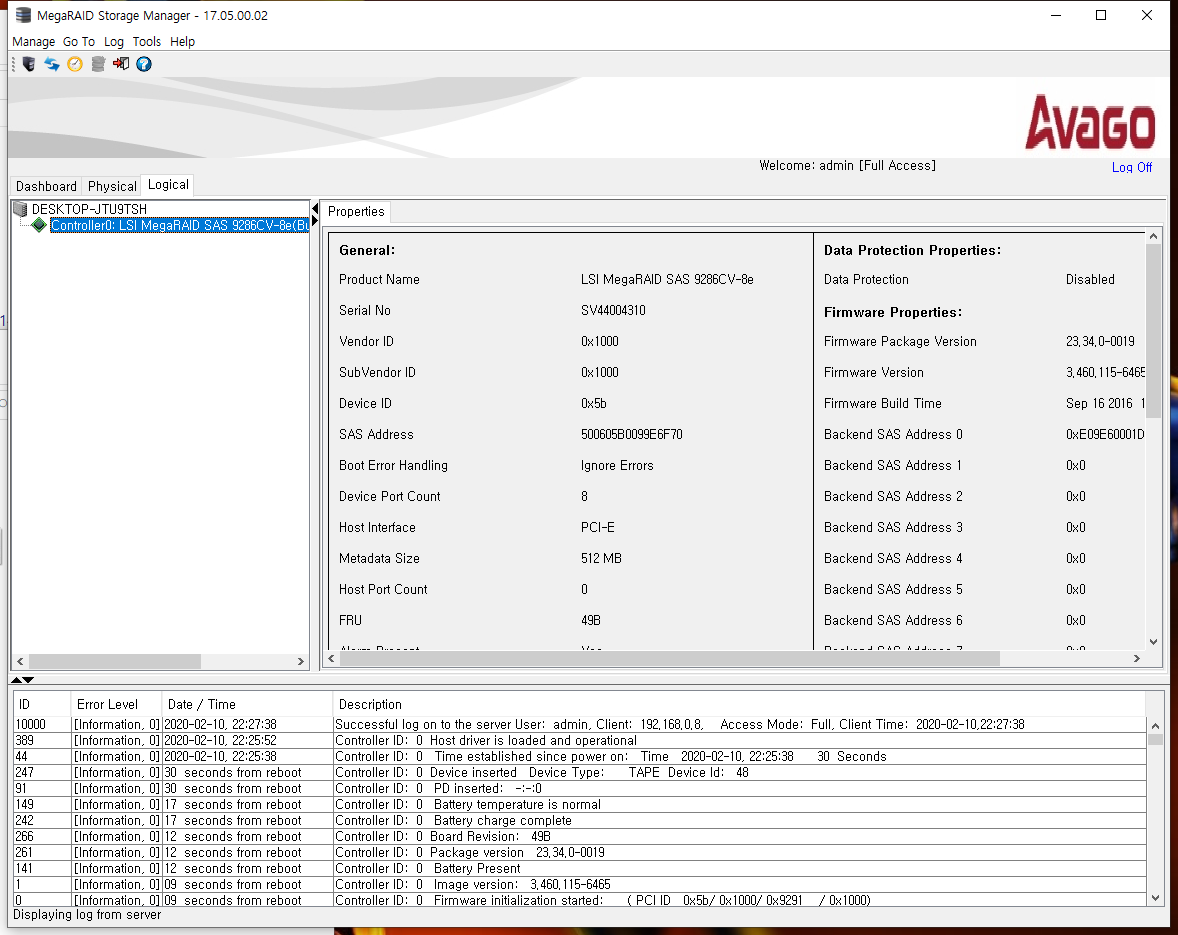
Task: Click the up arrow on log panel splitter
Action: pyautogui.click(x=17, y=680)
